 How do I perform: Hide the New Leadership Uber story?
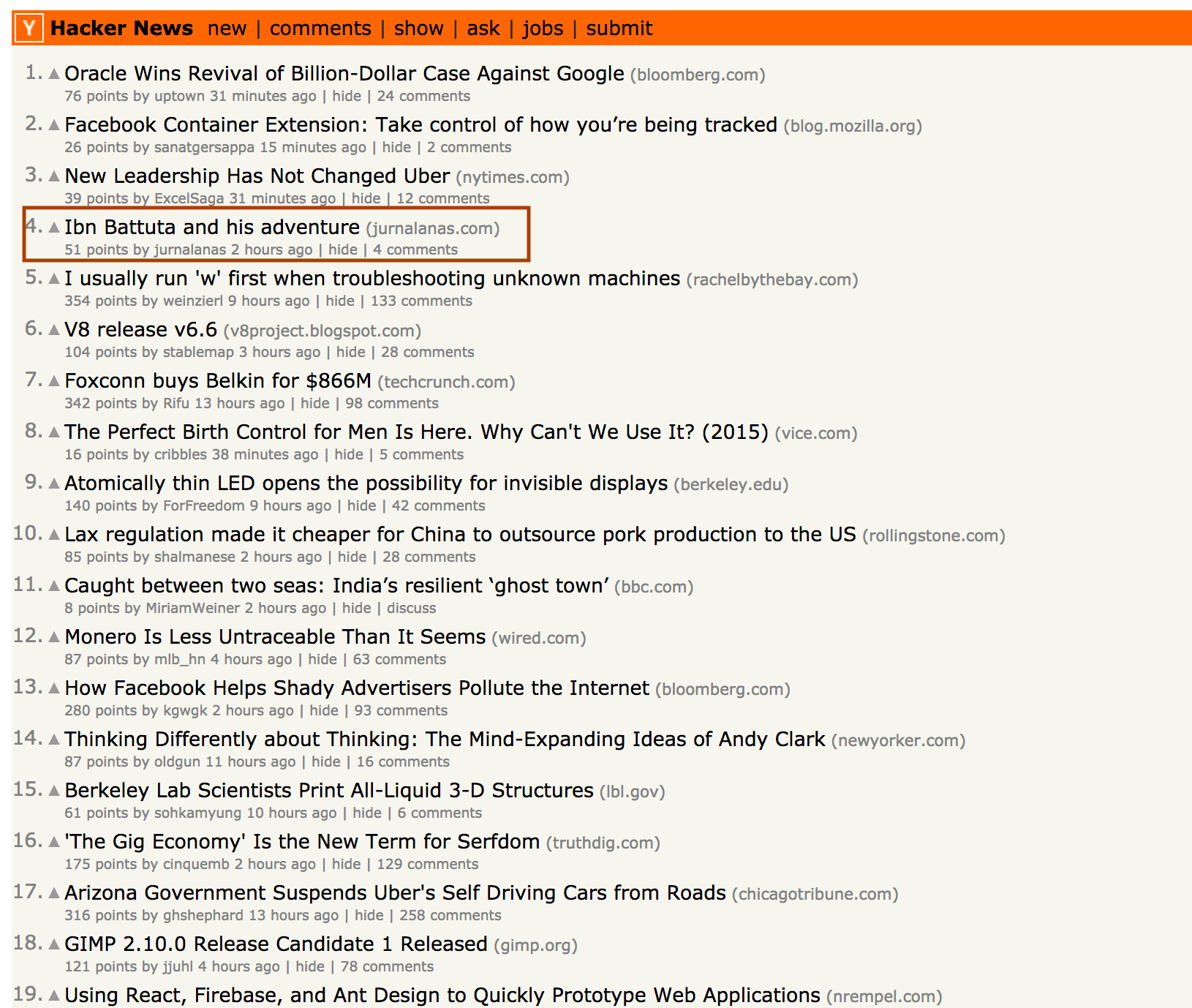pyautogui.click(x=366, y=198)
